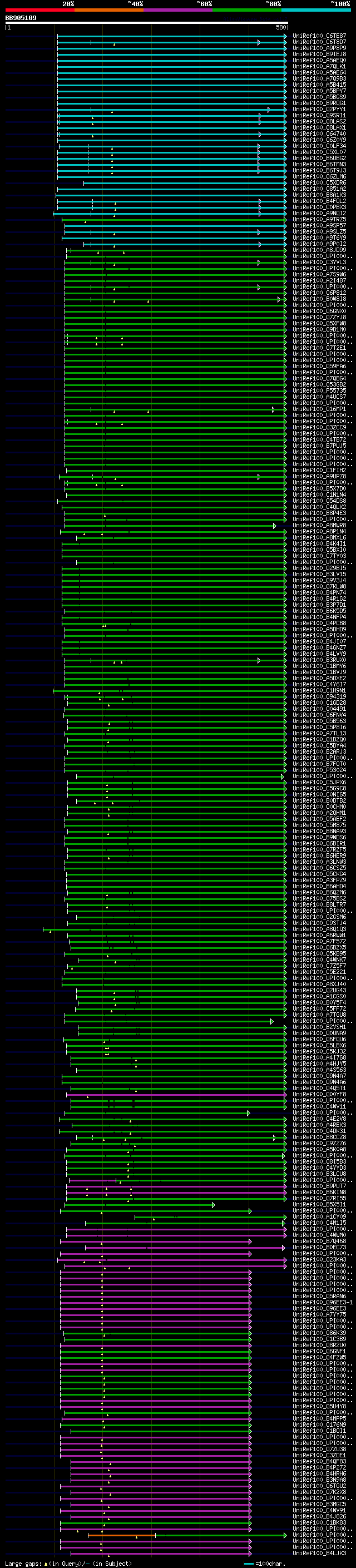Click the query end position 580

pyautogui.click(x=280, y=27)
